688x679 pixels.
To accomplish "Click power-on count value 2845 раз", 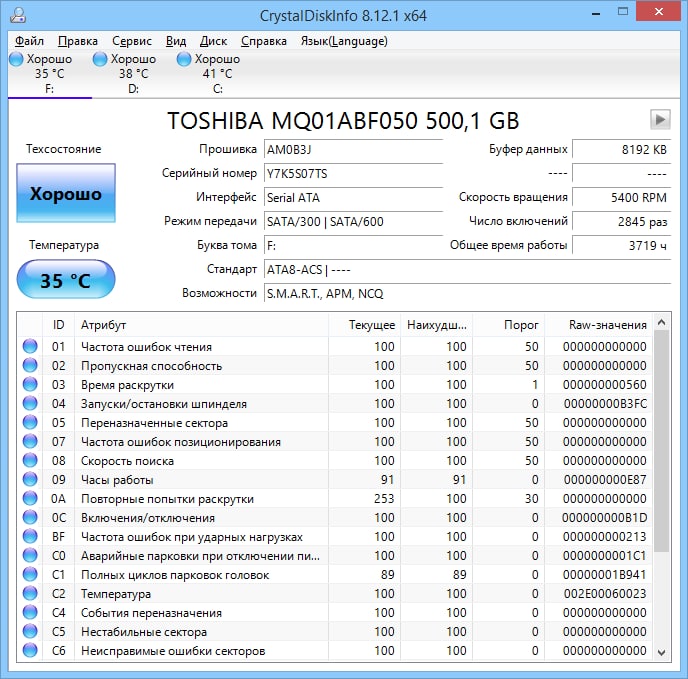I will (x=622, y=222).
